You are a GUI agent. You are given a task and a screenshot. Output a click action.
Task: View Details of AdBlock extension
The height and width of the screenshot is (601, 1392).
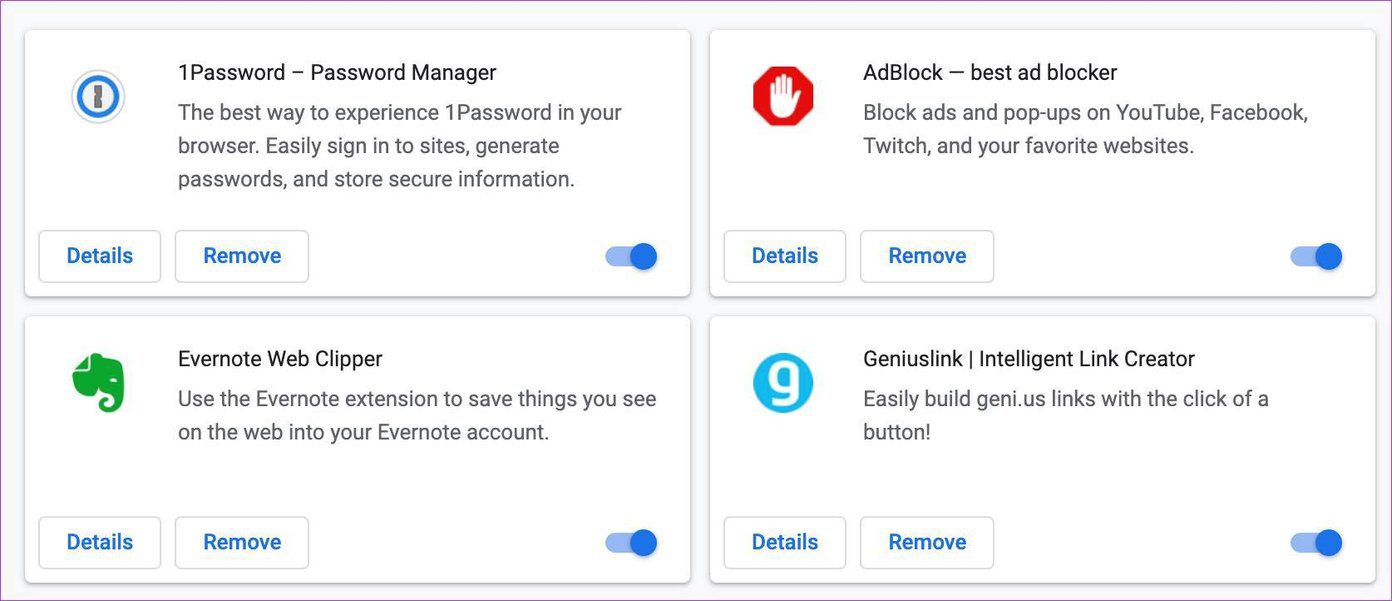click(785, 256)
